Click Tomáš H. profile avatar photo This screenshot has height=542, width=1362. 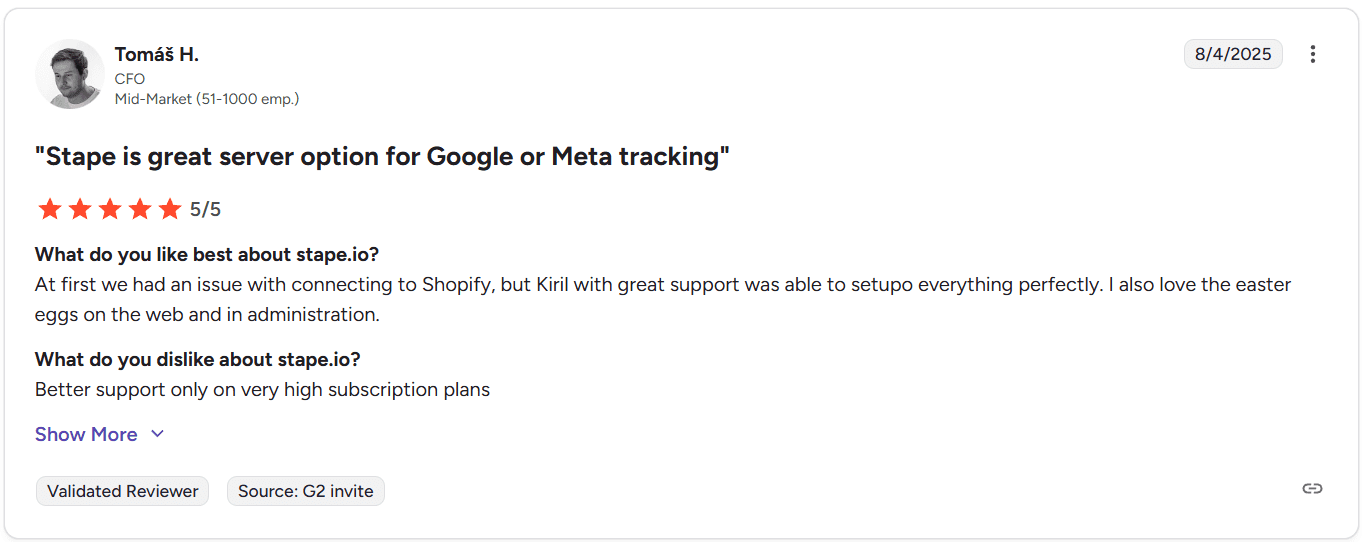(x=70, y=74)
